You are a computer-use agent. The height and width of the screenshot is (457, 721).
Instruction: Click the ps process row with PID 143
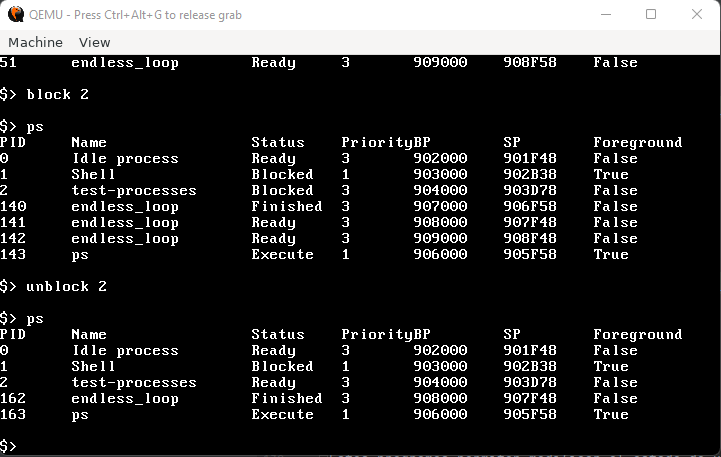point(80,254)
